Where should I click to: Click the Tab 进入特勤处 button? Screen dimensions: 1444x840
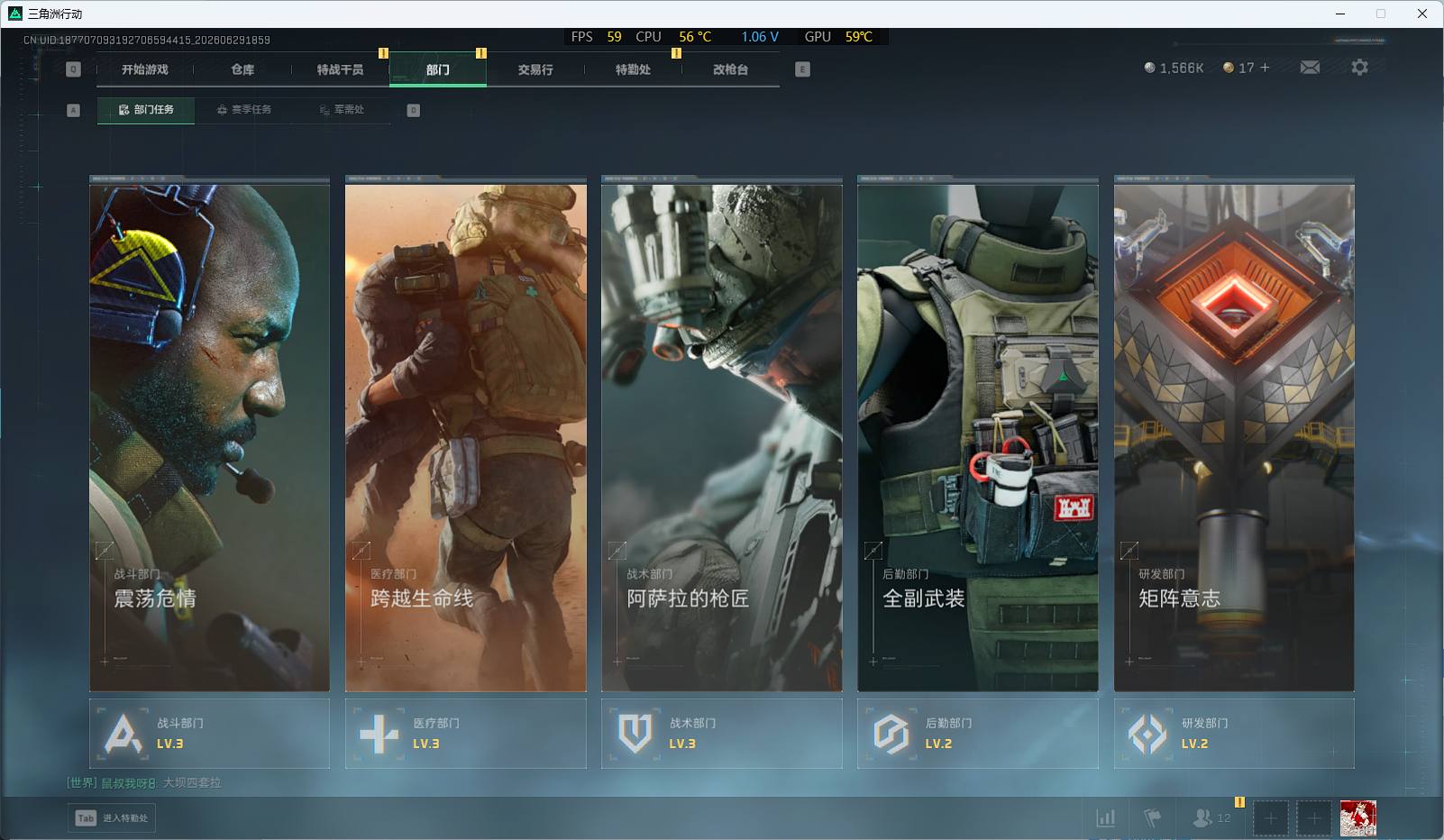[112, 817]
